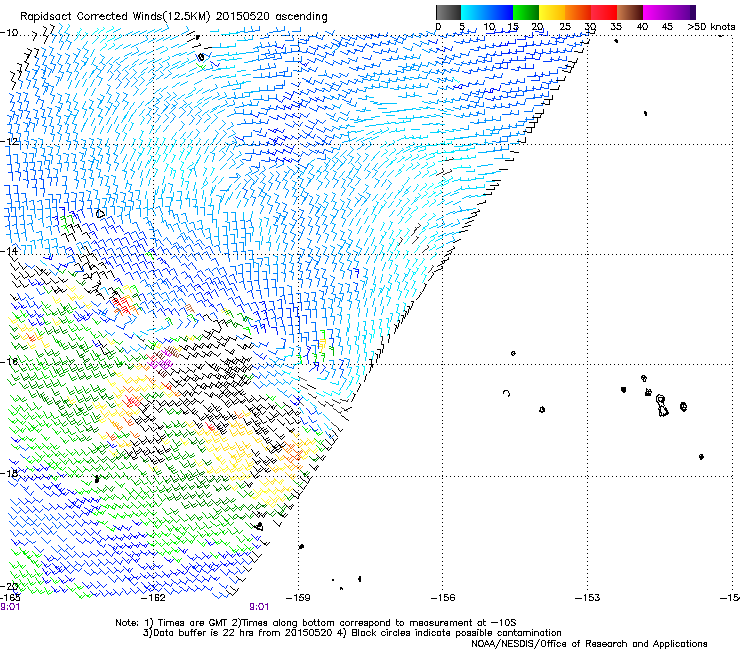Click the brown 35-40 knots legend swatch
740x650 pixels.
click(630, 12)
